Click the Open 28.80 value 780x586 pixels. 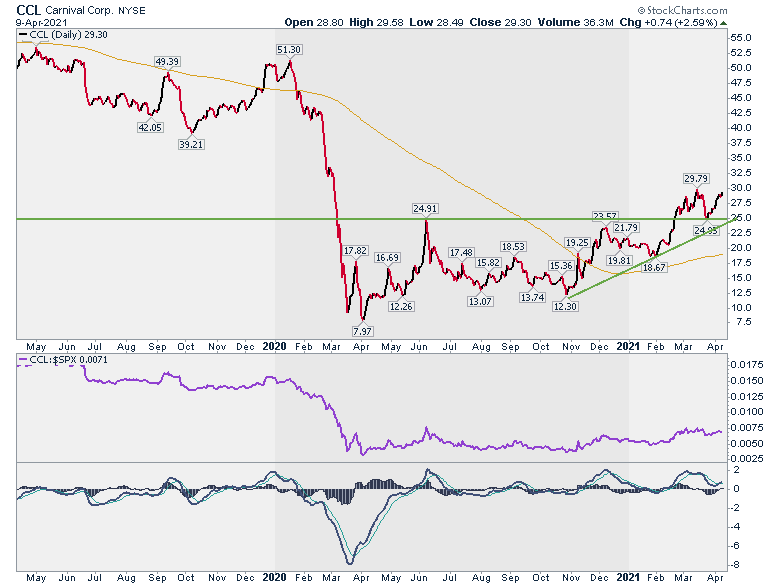tap(314, 22)
